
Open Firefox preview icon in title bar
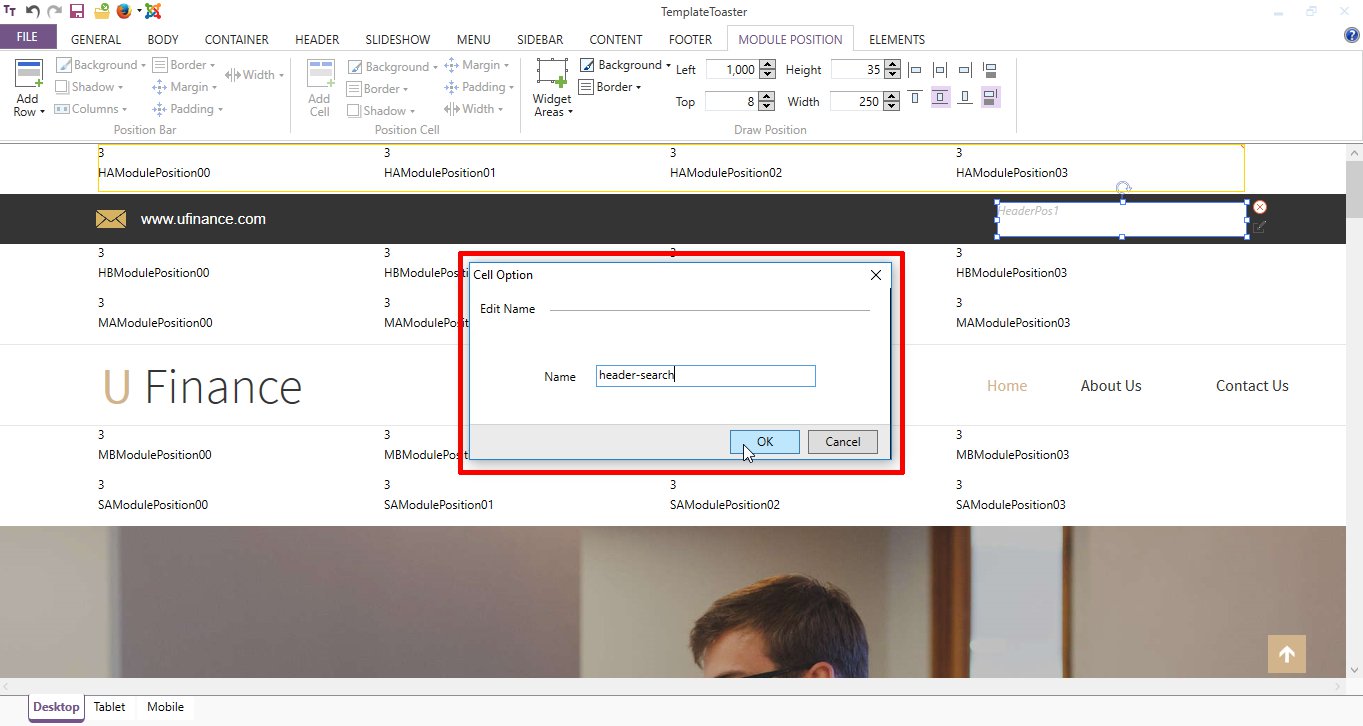[123, 11]
